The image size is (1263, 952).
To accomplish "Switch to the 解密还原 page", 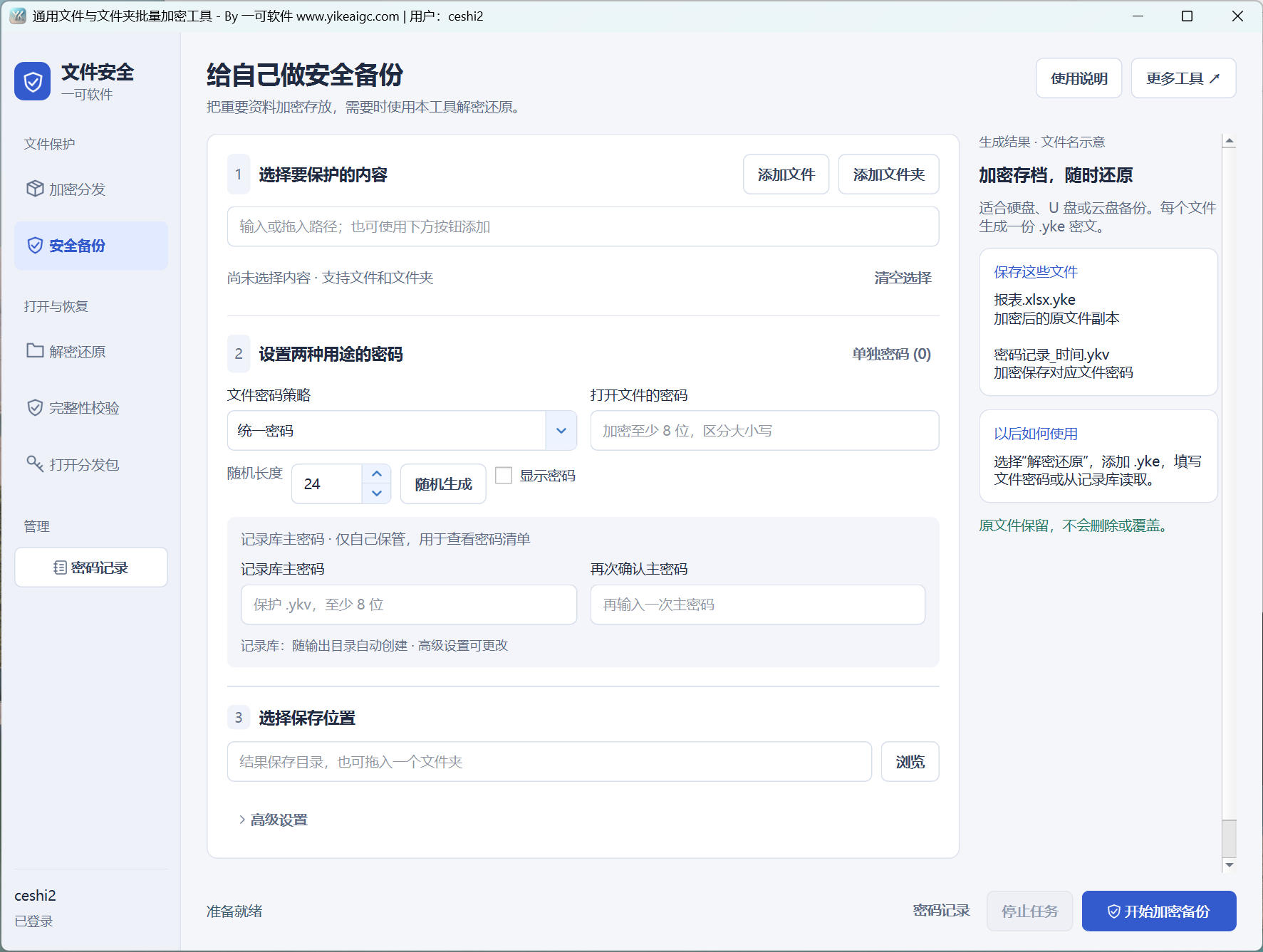I will coord(91,351).
